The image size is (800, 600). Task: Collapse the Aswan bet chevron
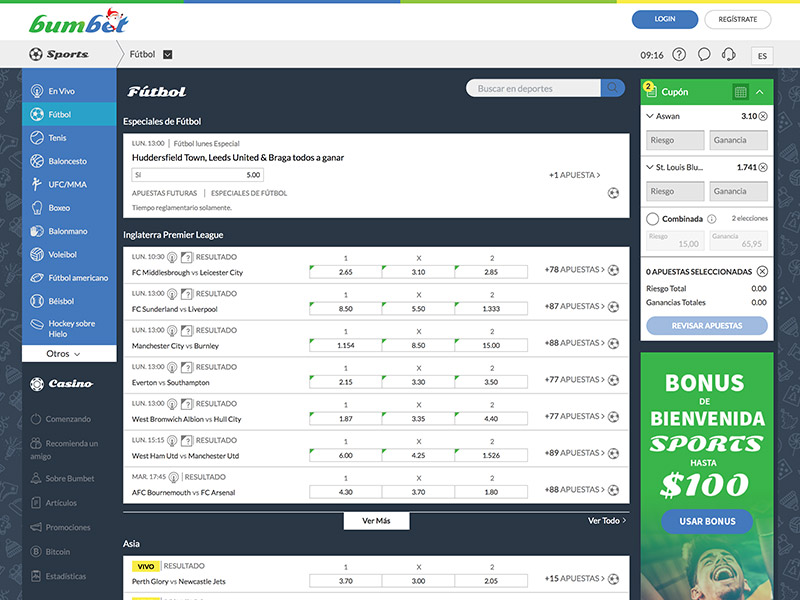[649, 116]
